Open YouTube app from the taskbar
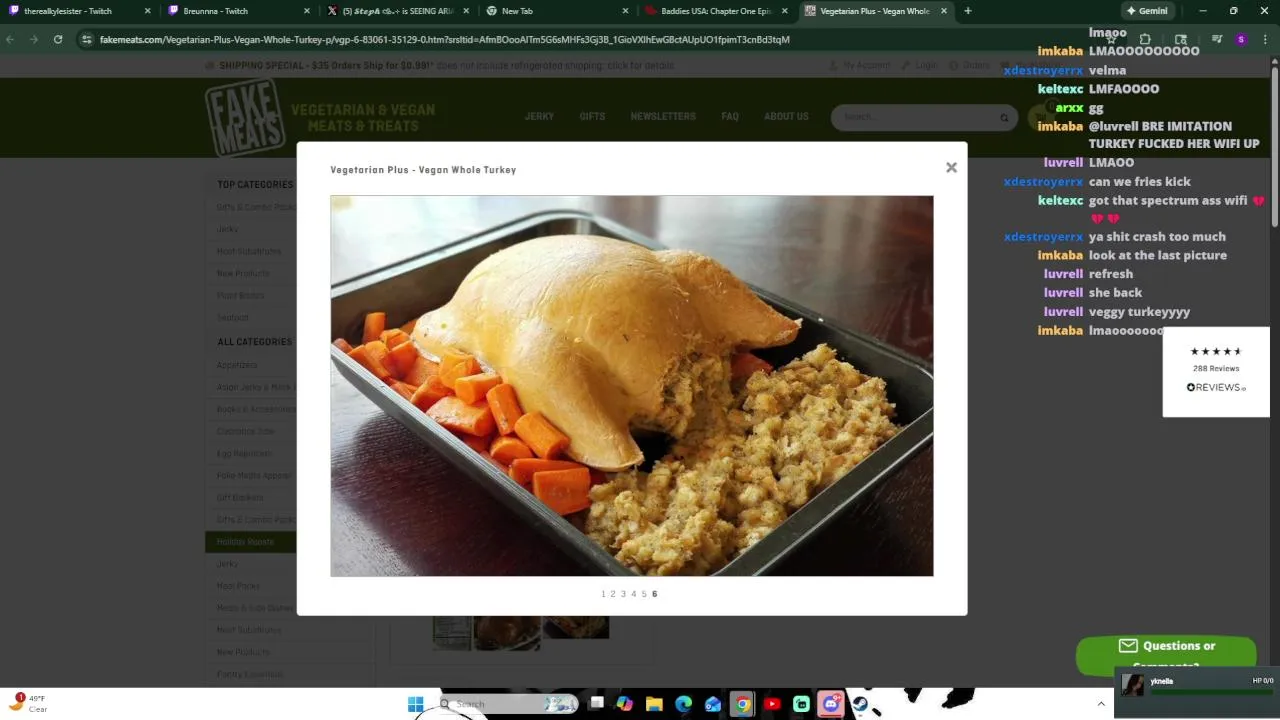Image resolution: width=1280 pixels, height=720 pixels. [x=772, y=704]
